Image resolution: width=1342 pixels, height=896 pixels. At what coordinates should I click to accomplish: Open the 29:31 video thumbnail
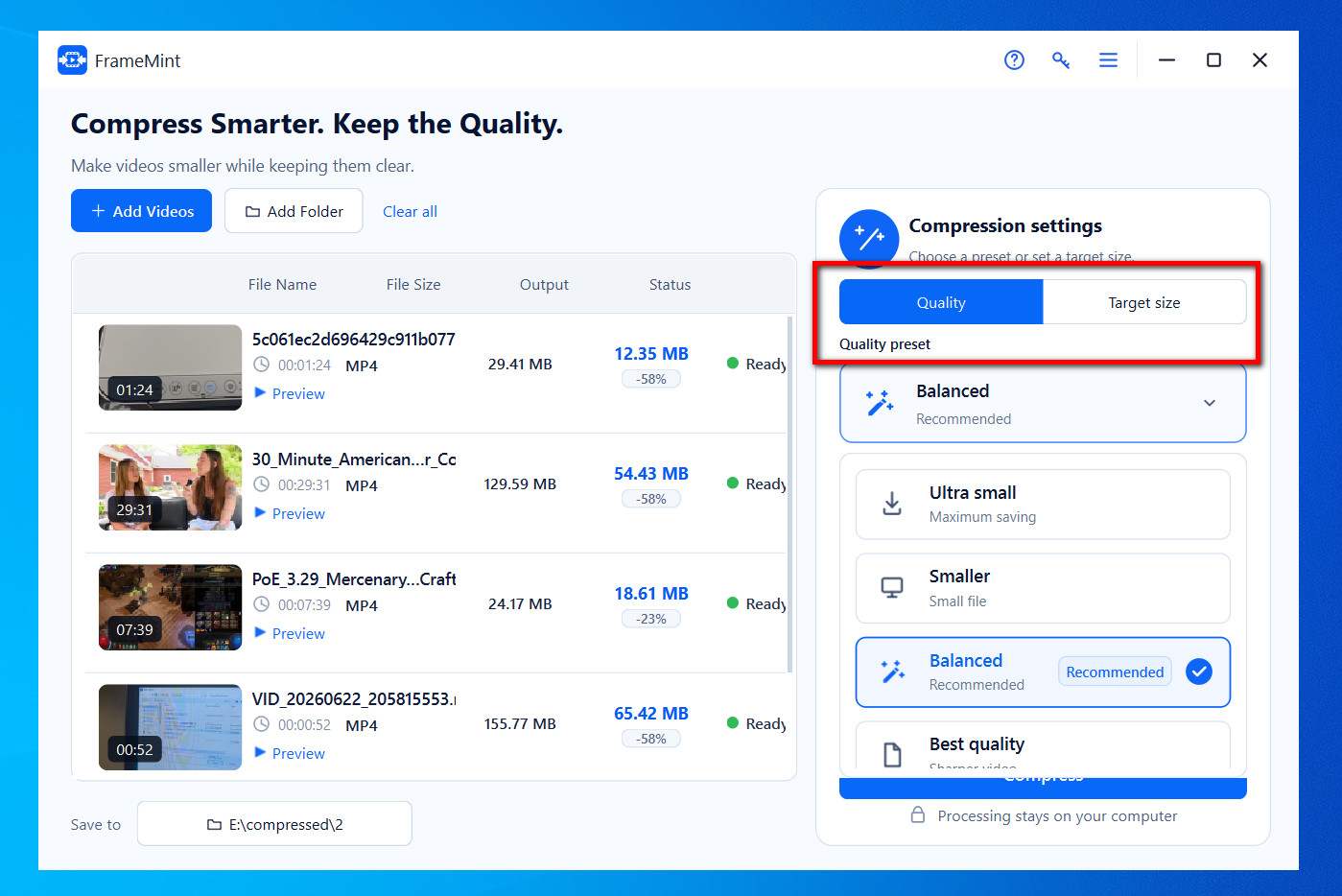click(x=170, y=487)
